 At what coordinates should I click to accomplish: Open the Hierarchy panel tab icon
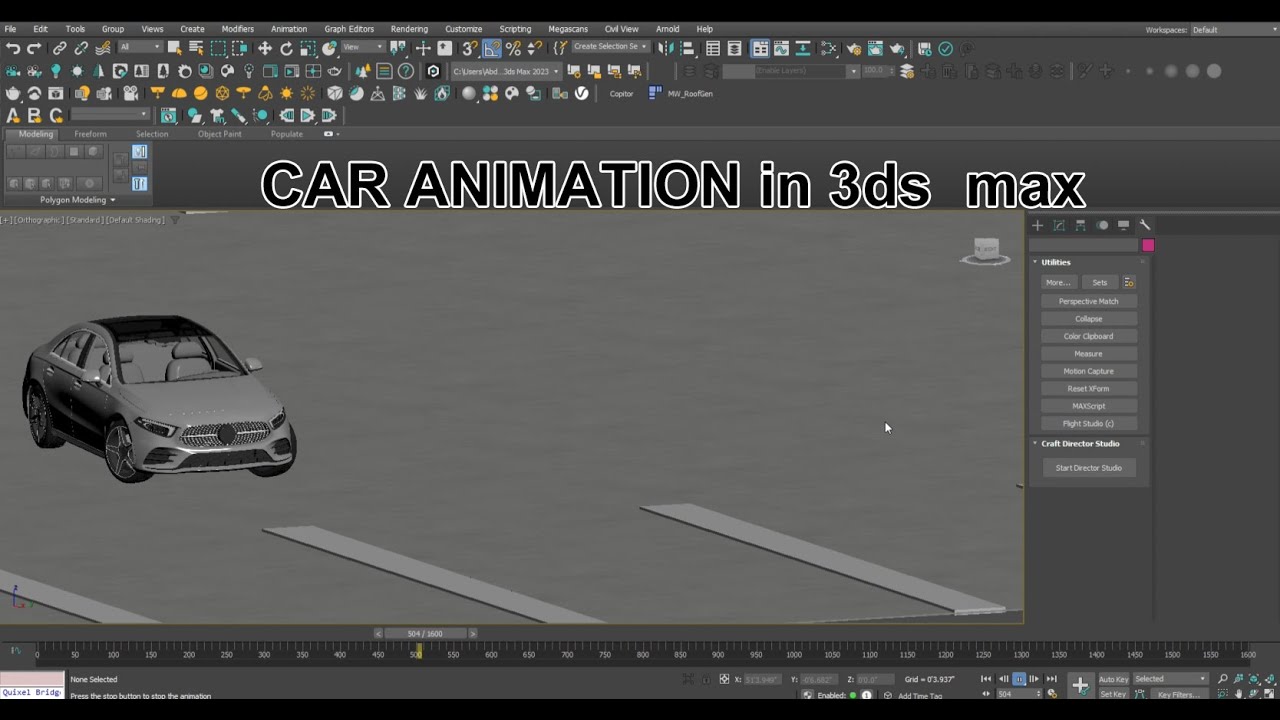(1081, 225)
